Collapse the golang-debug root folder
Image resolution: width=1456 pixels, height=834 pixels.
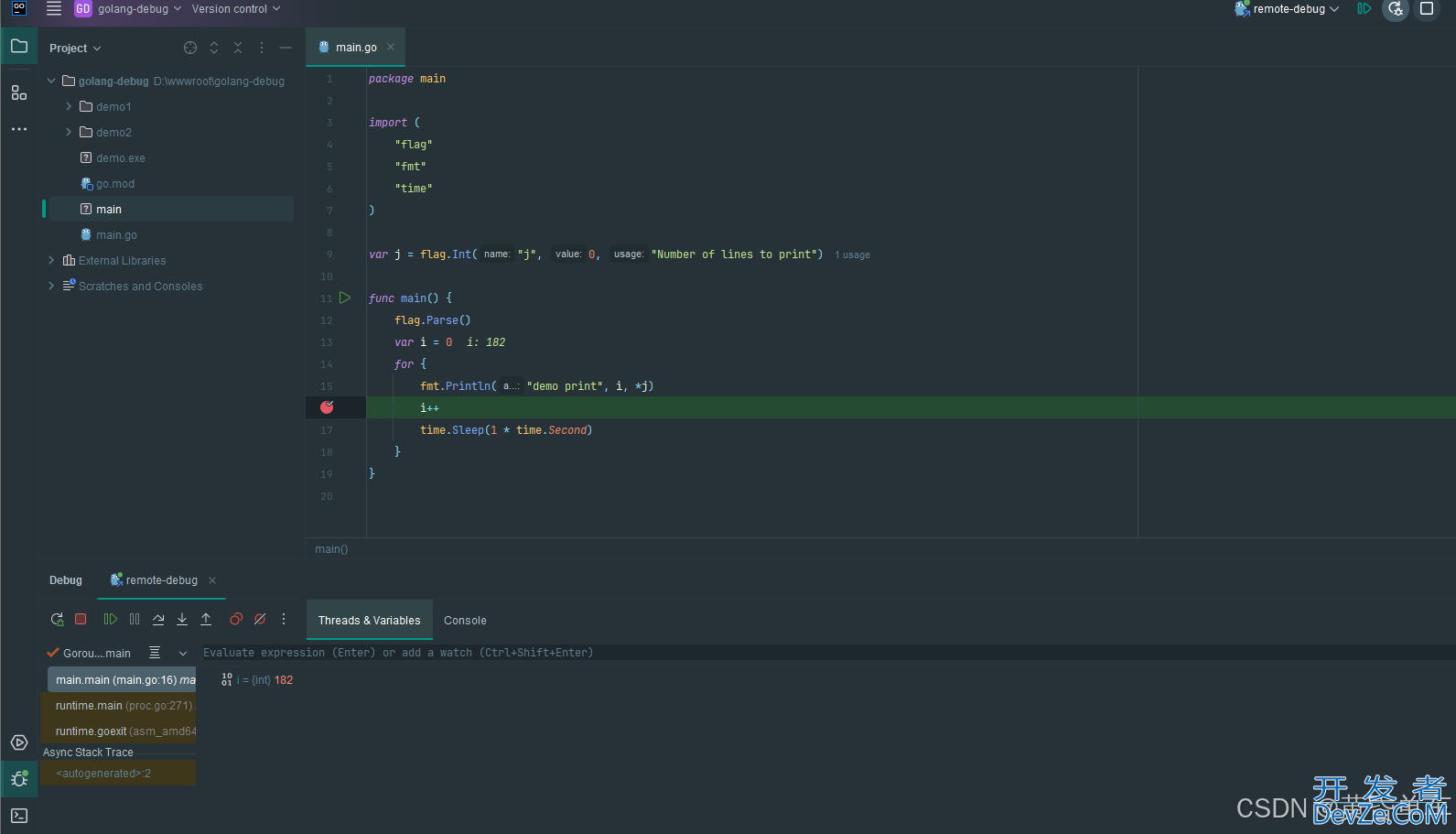click(51, 81)
